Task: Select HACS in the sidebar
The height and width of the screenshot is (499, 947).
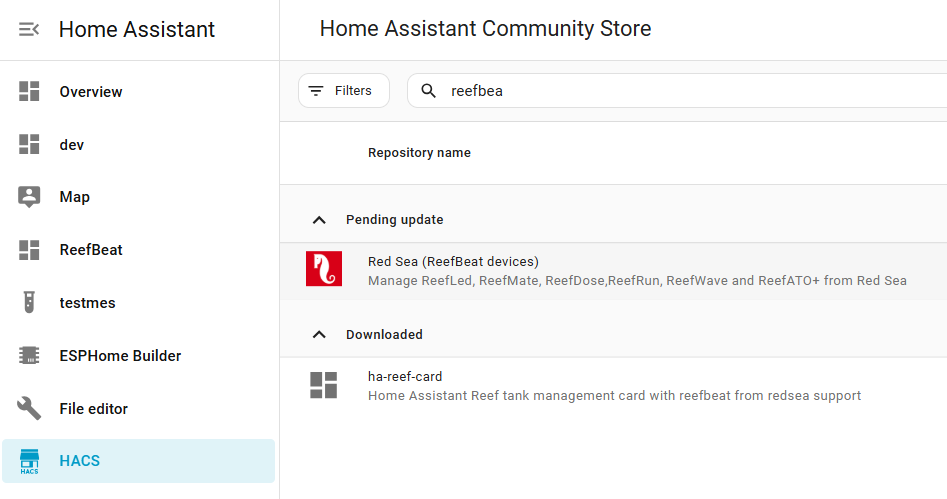Action: (x=138, y=461)
